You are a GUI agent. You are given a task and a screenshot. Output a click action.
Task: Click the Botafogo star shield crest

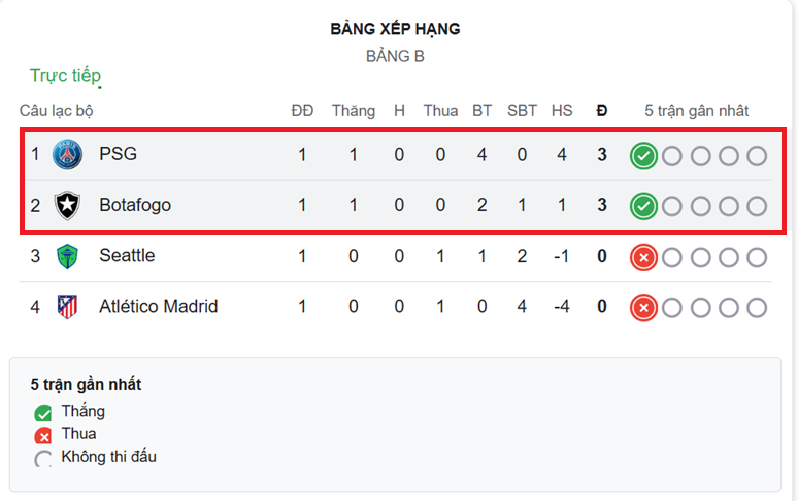point(67,205)
